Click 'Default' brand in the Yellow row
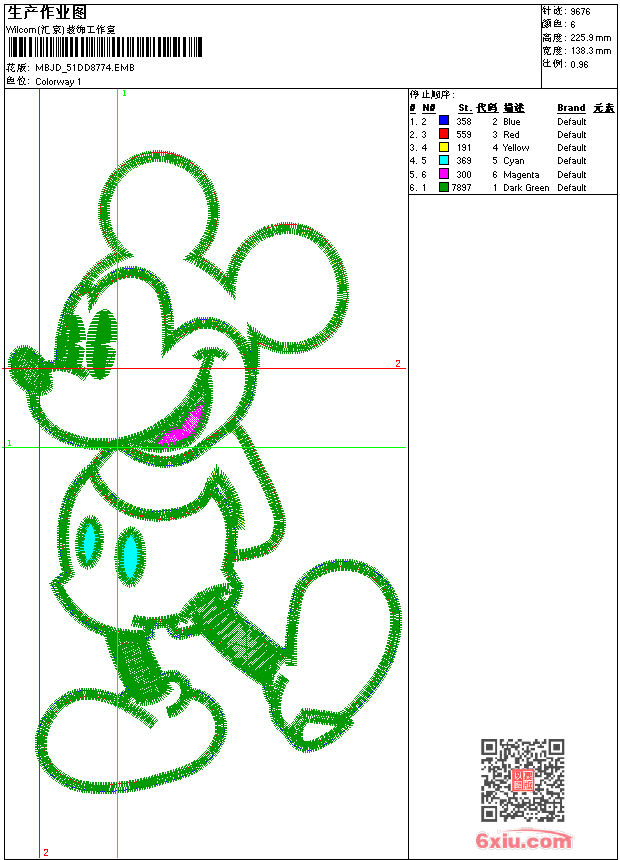 coord(572,148)
